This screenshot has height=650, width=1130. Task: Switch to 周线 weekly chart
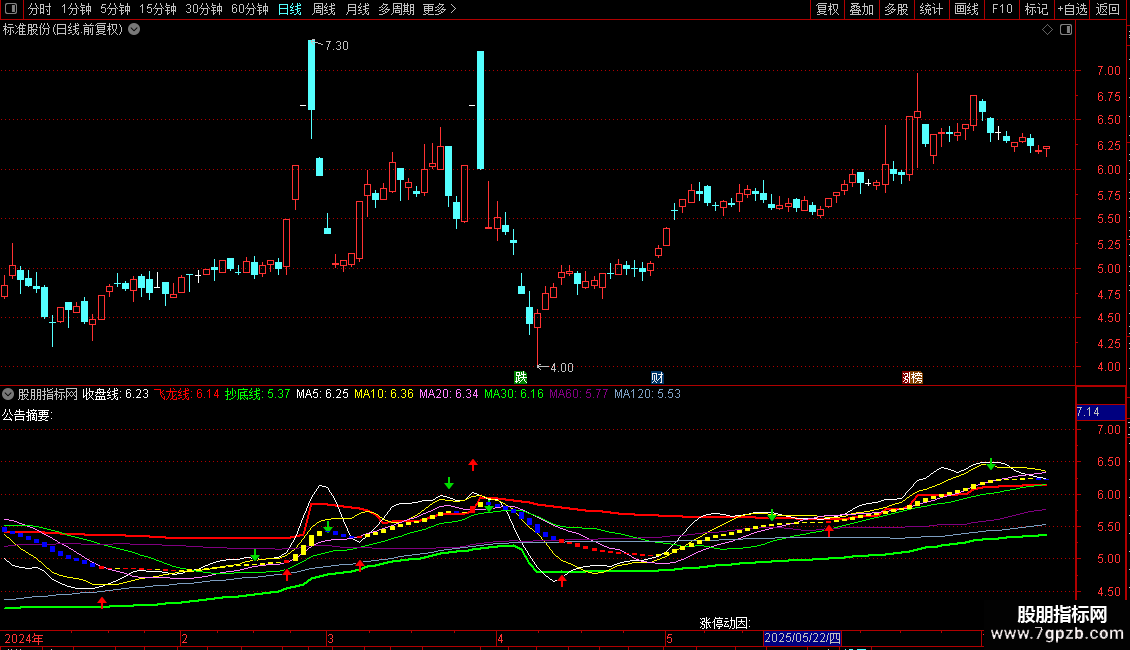click(324, 9)
